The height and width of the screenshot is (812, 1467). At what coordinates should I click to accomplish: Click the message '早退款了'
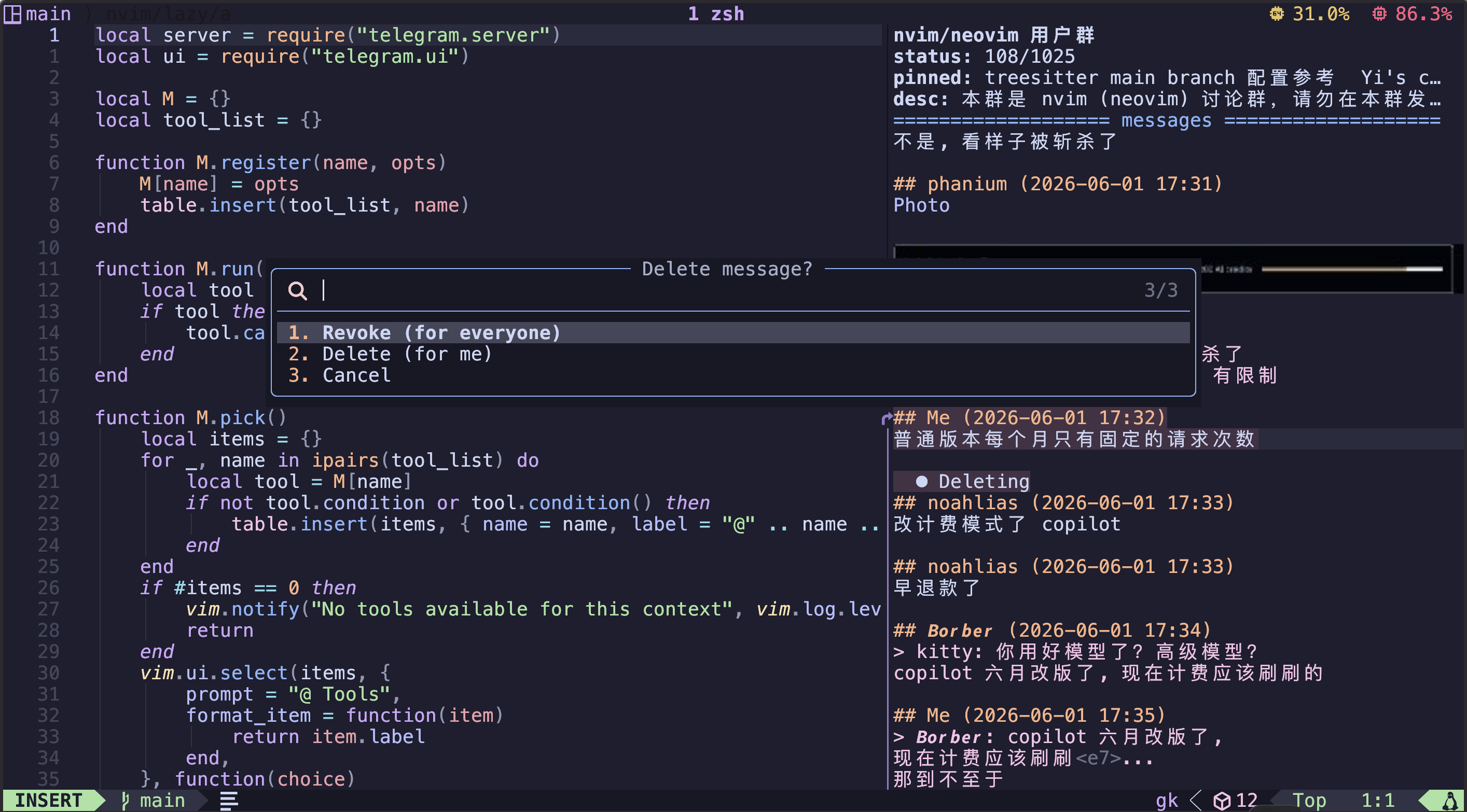click(937, 587)
